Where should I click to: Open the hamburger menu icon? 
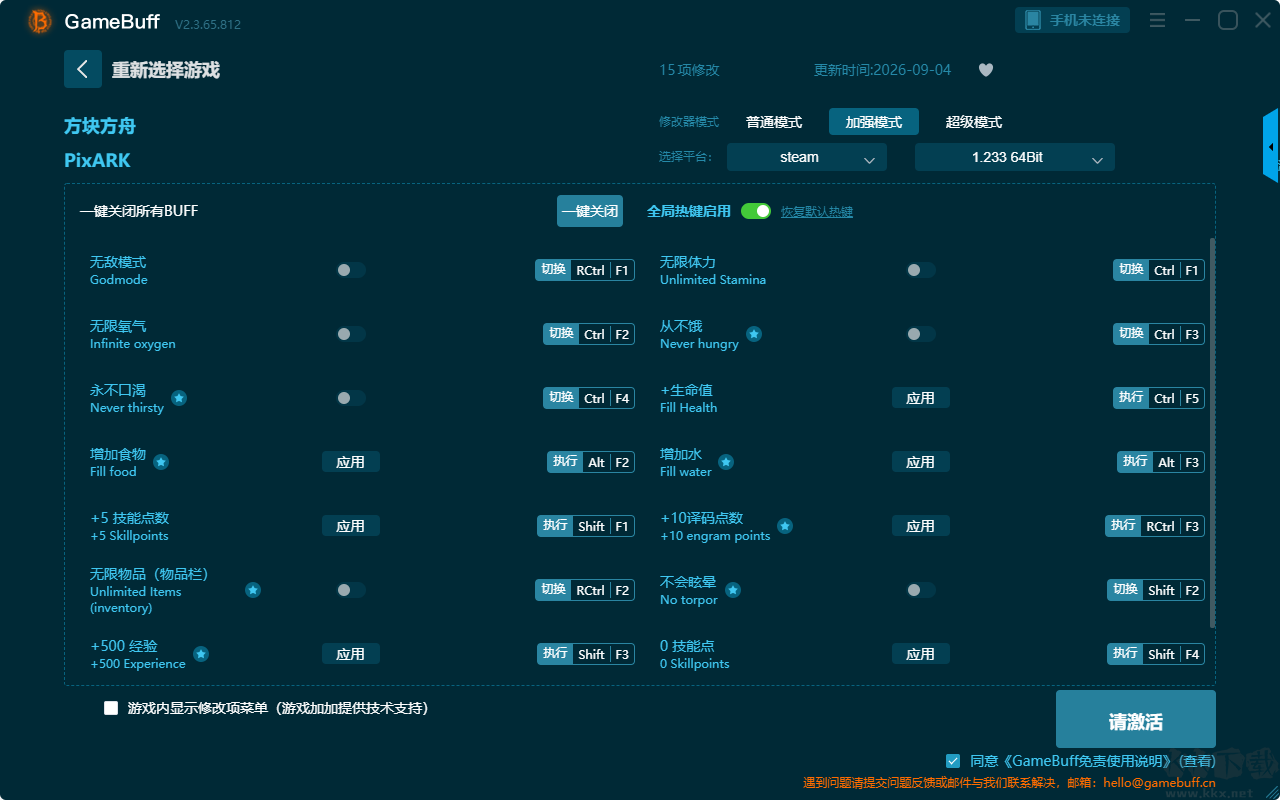coord(1157,20)
